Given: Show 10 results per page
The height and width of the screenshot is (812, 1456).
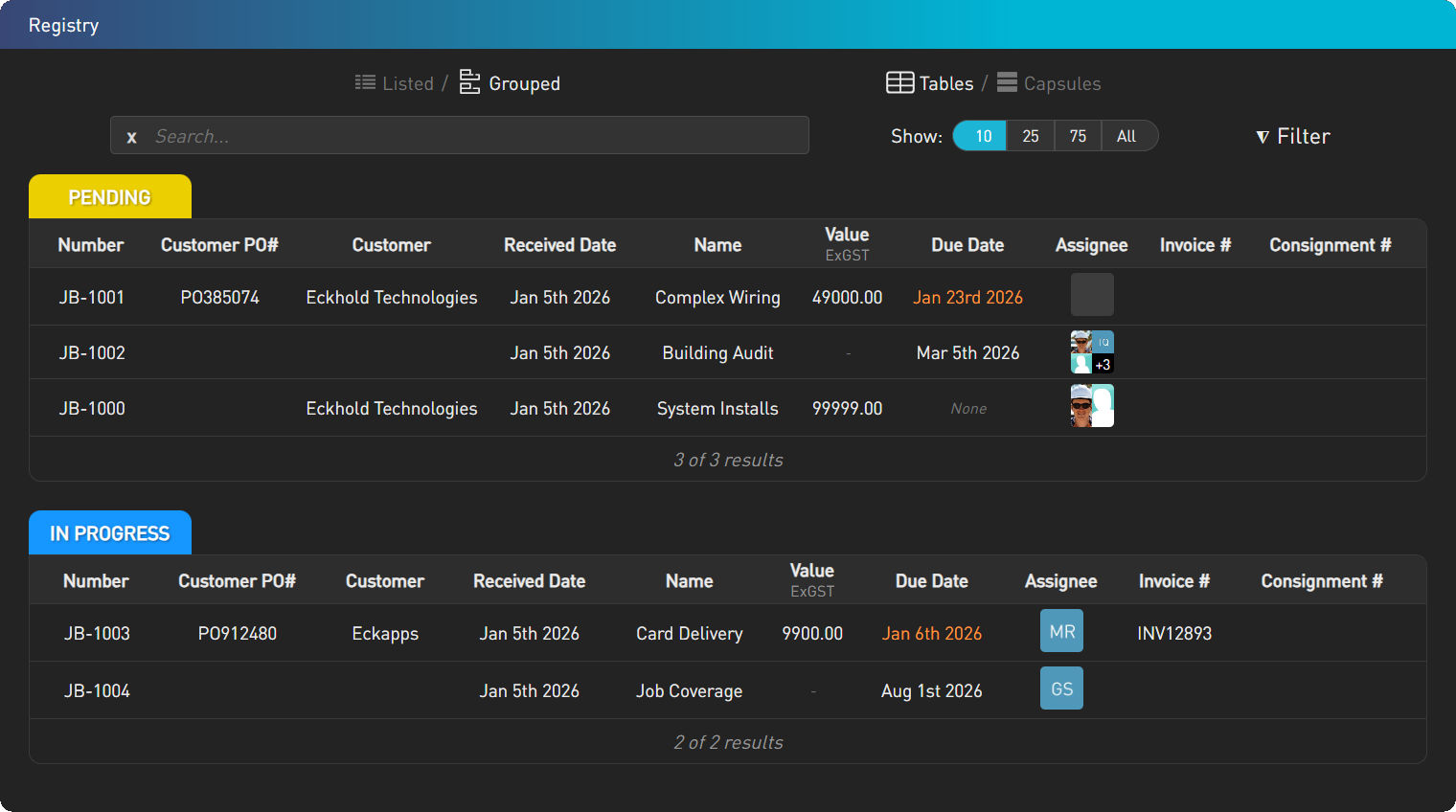Looking at the screenshot, I should [x=983, y=136].
